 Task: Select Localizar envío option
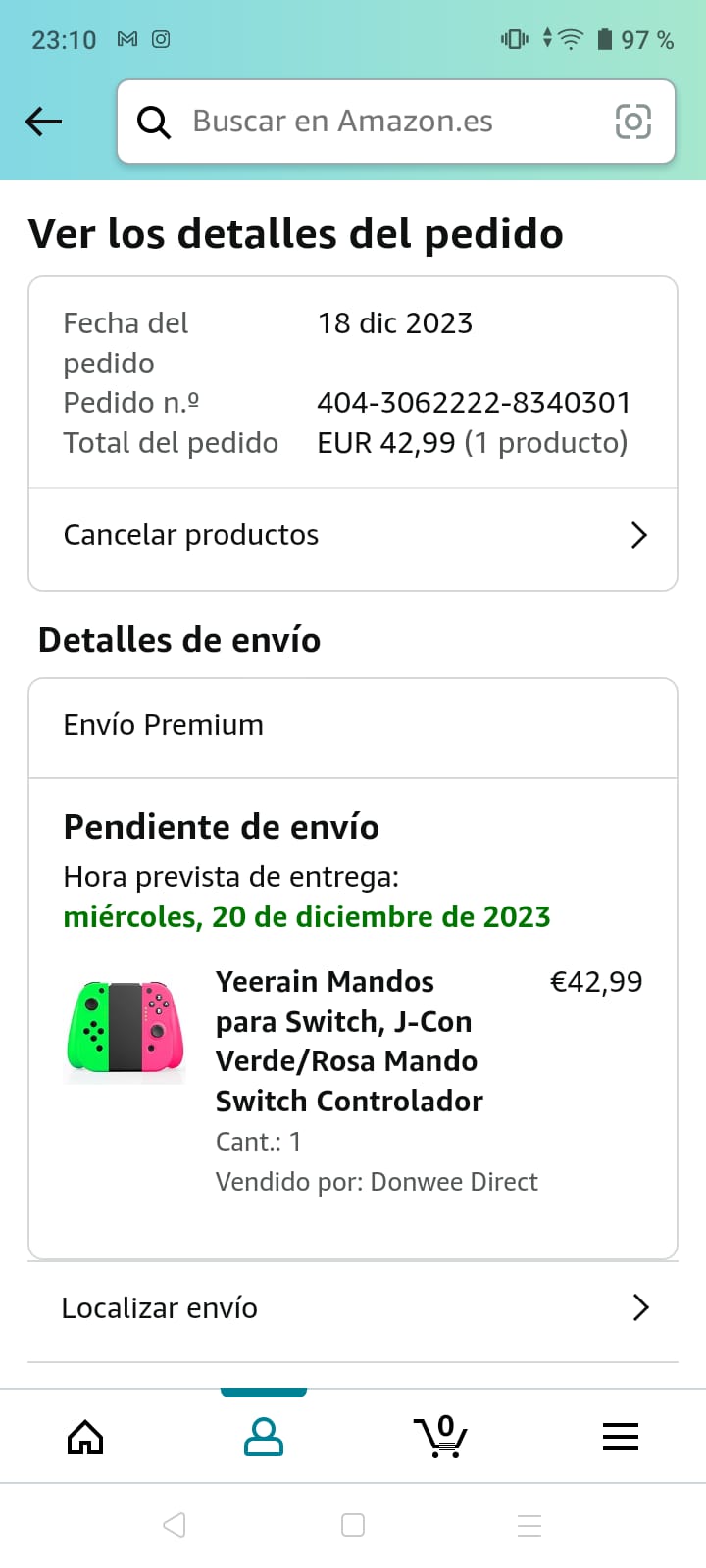[160, 1308]
